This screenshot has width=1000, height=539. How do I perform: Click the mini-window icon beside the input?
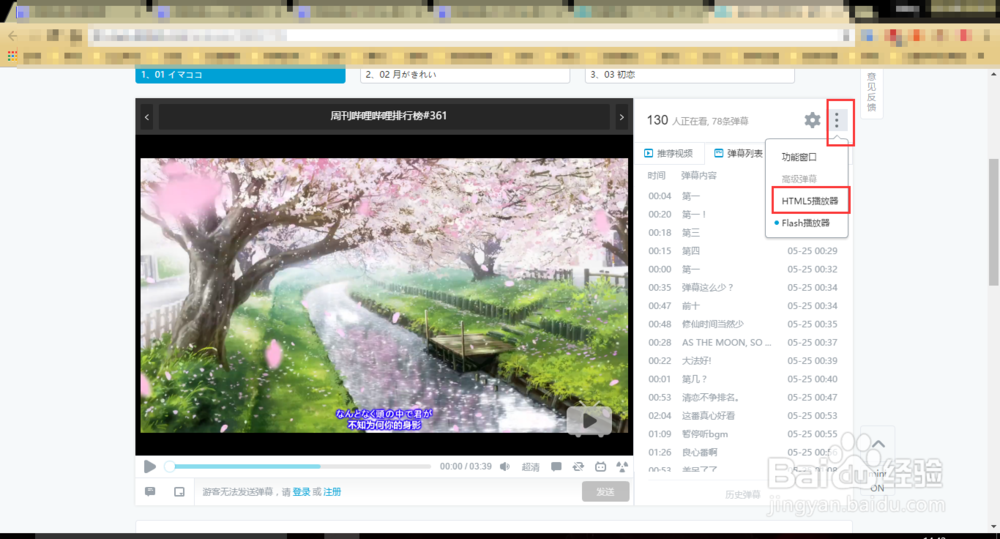[179, 492]
